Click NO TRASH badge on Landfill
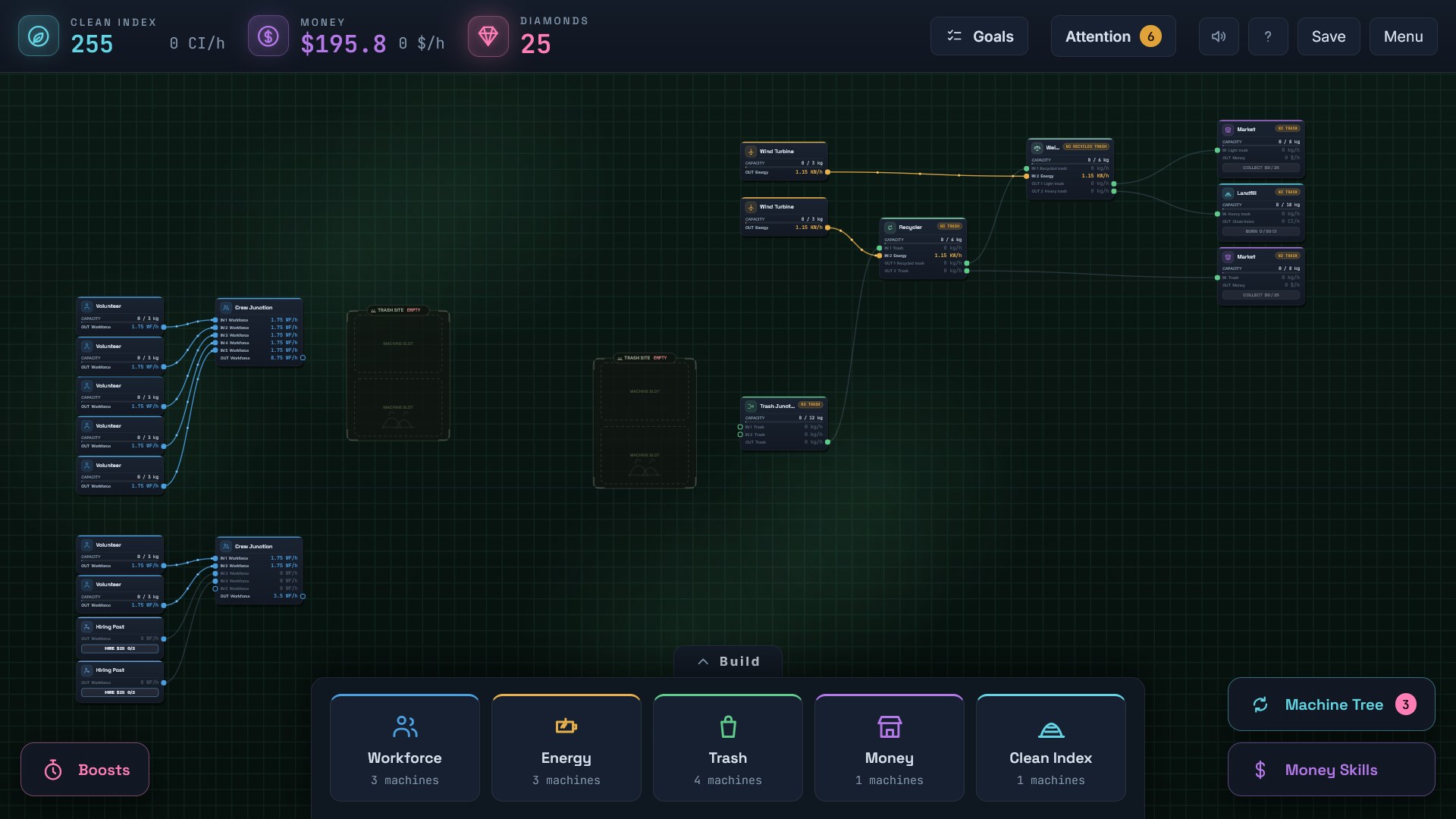Viewport: 1456px width, 819px height. pos(1287,192)
